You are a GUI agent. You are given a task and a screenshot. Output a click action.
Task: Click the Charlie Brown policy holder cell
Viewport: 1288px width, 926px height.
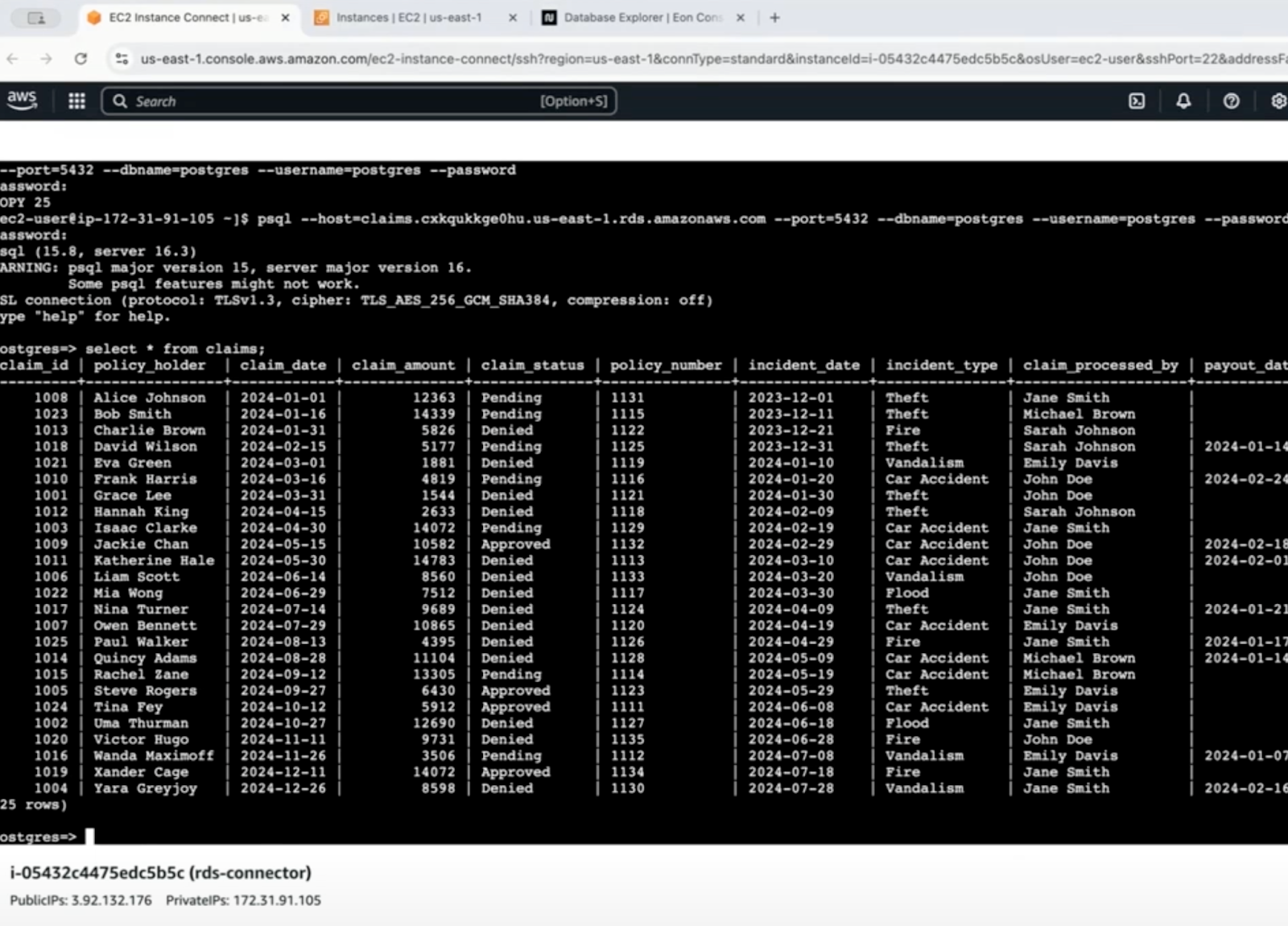coord(150,430)
